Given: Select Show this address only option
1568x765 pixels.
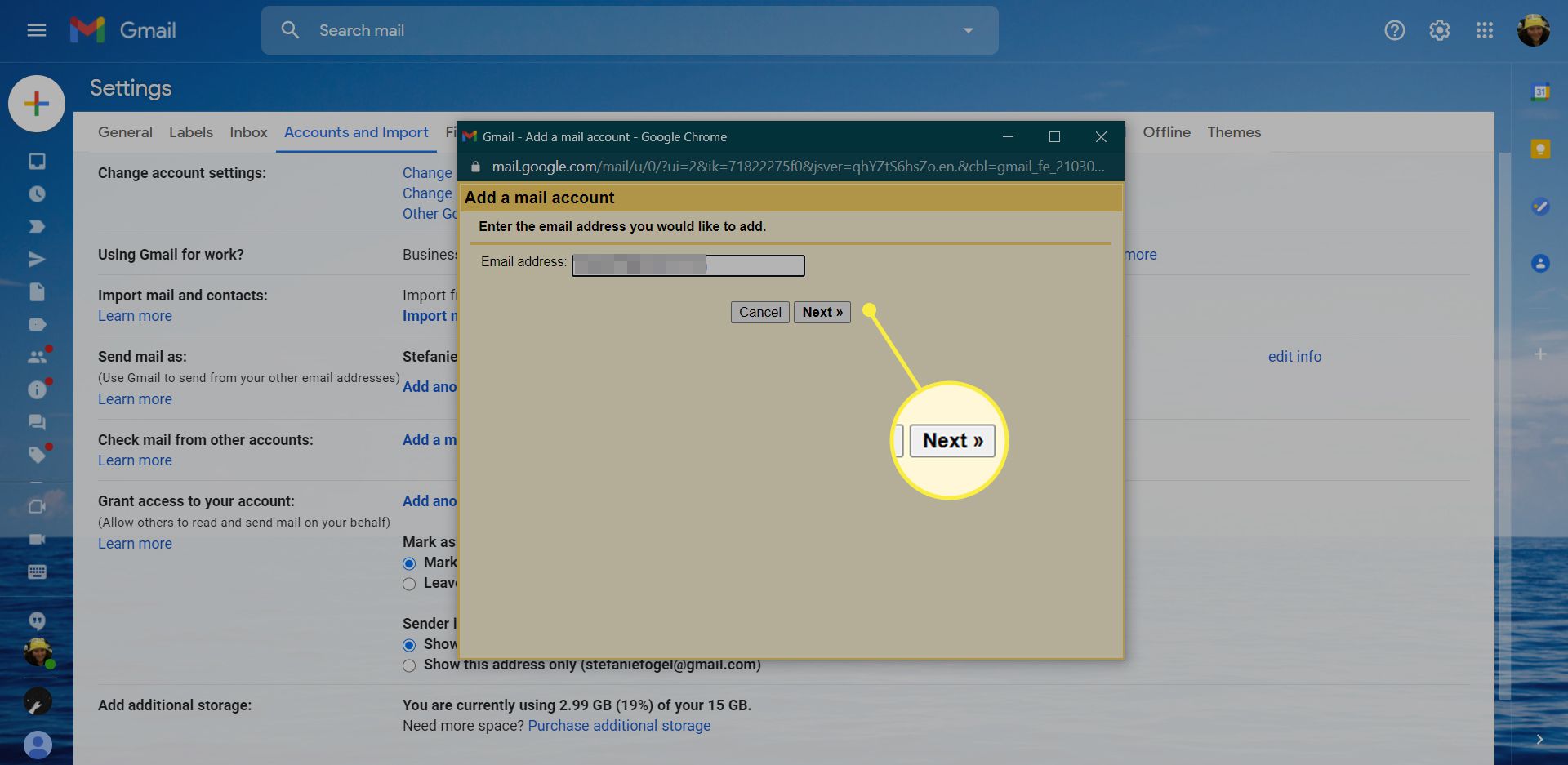Looking at the screenshot, I should [x=409, y=665].
